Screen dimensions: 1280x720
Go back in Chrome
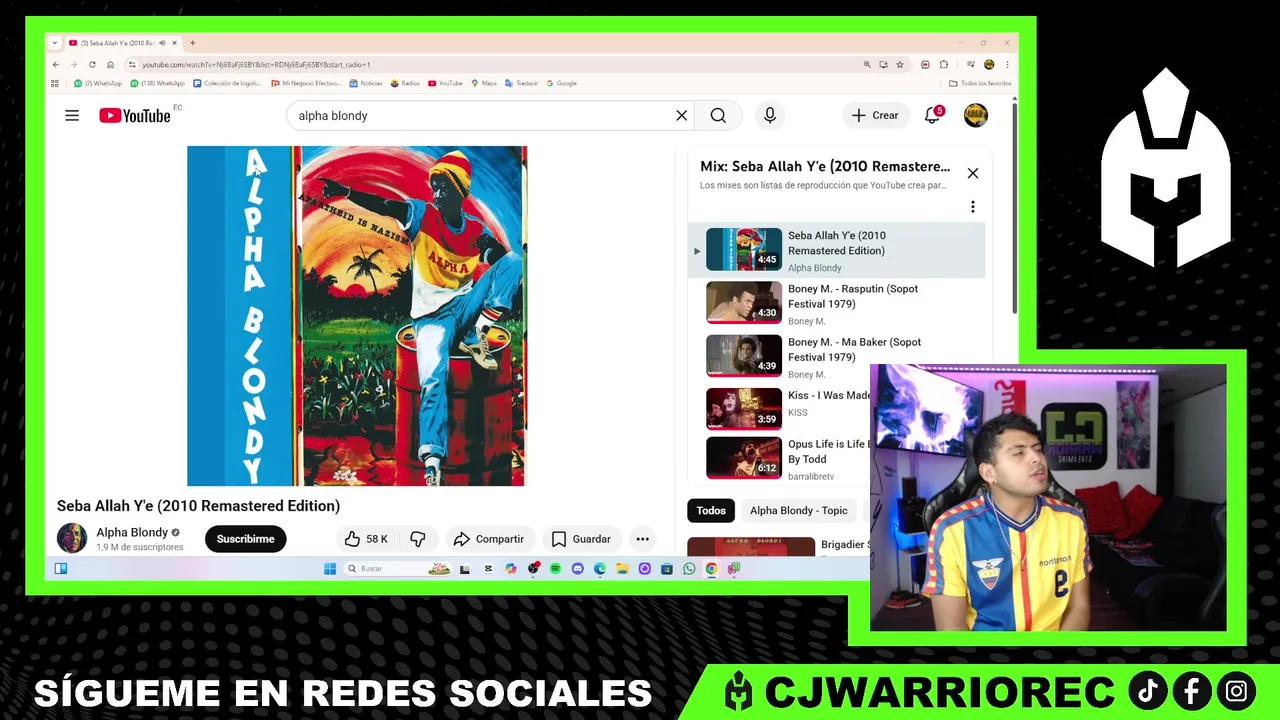pyautogui.click(x=56, y=65)
